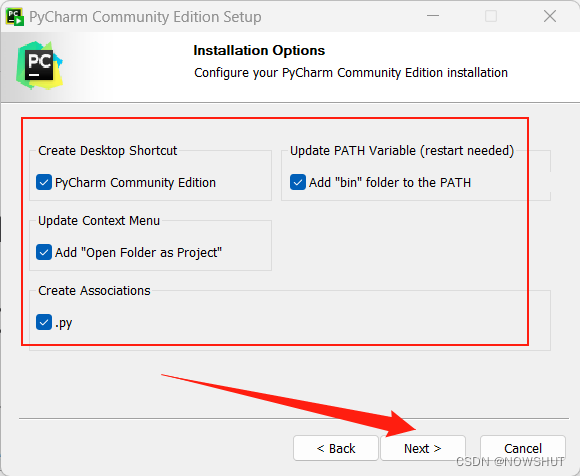Screen dimensions: 580x476
Task: Click the "Create Associations" group label
Action: 94,291
